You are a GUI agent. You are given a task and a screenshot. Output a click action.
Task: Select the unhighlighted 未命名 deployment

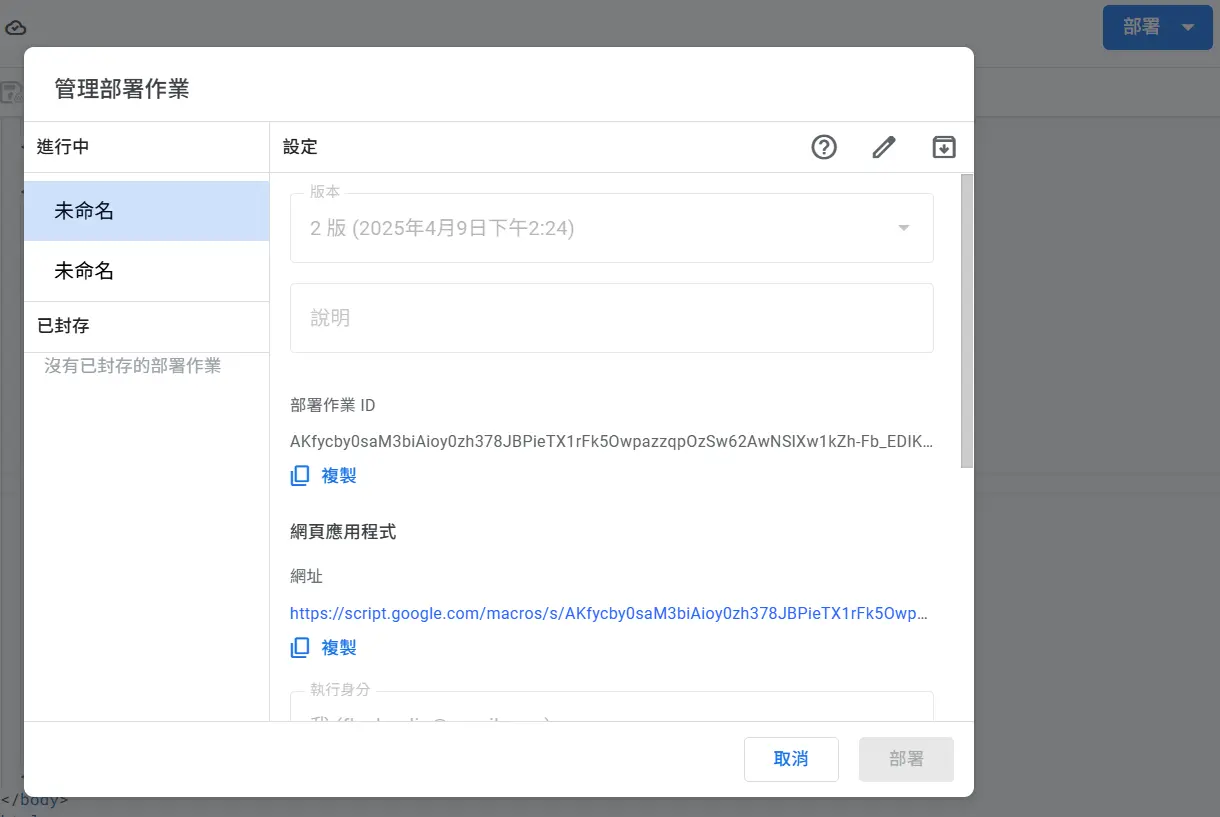146,271
